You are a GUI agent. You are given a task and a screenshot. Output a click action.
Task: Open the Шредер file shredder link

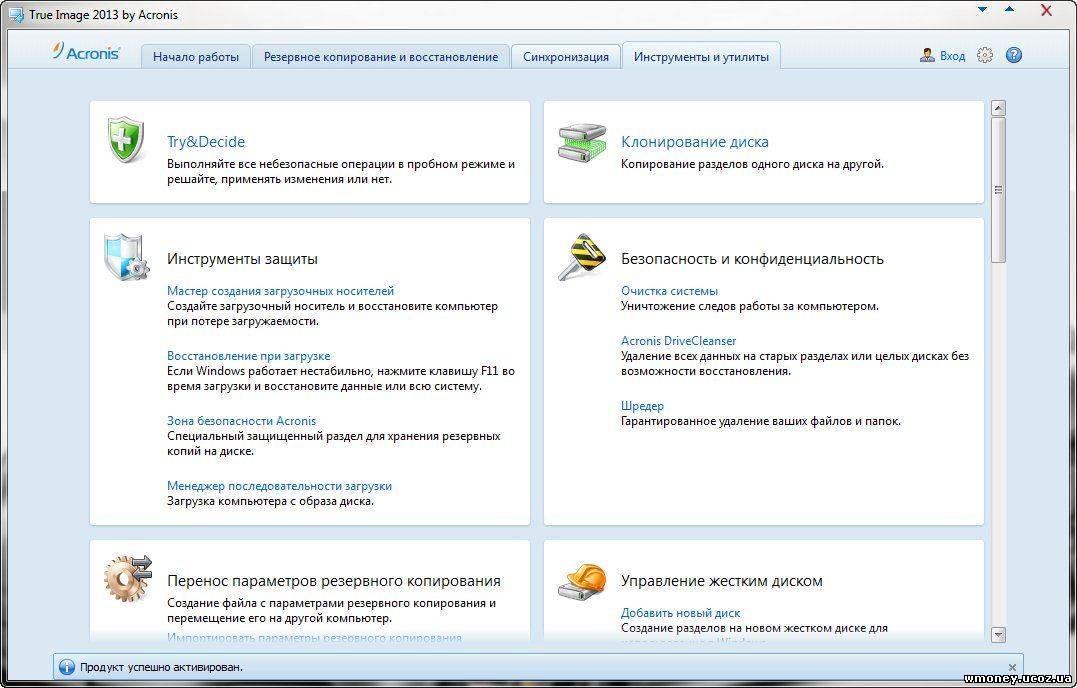point(642,406)
